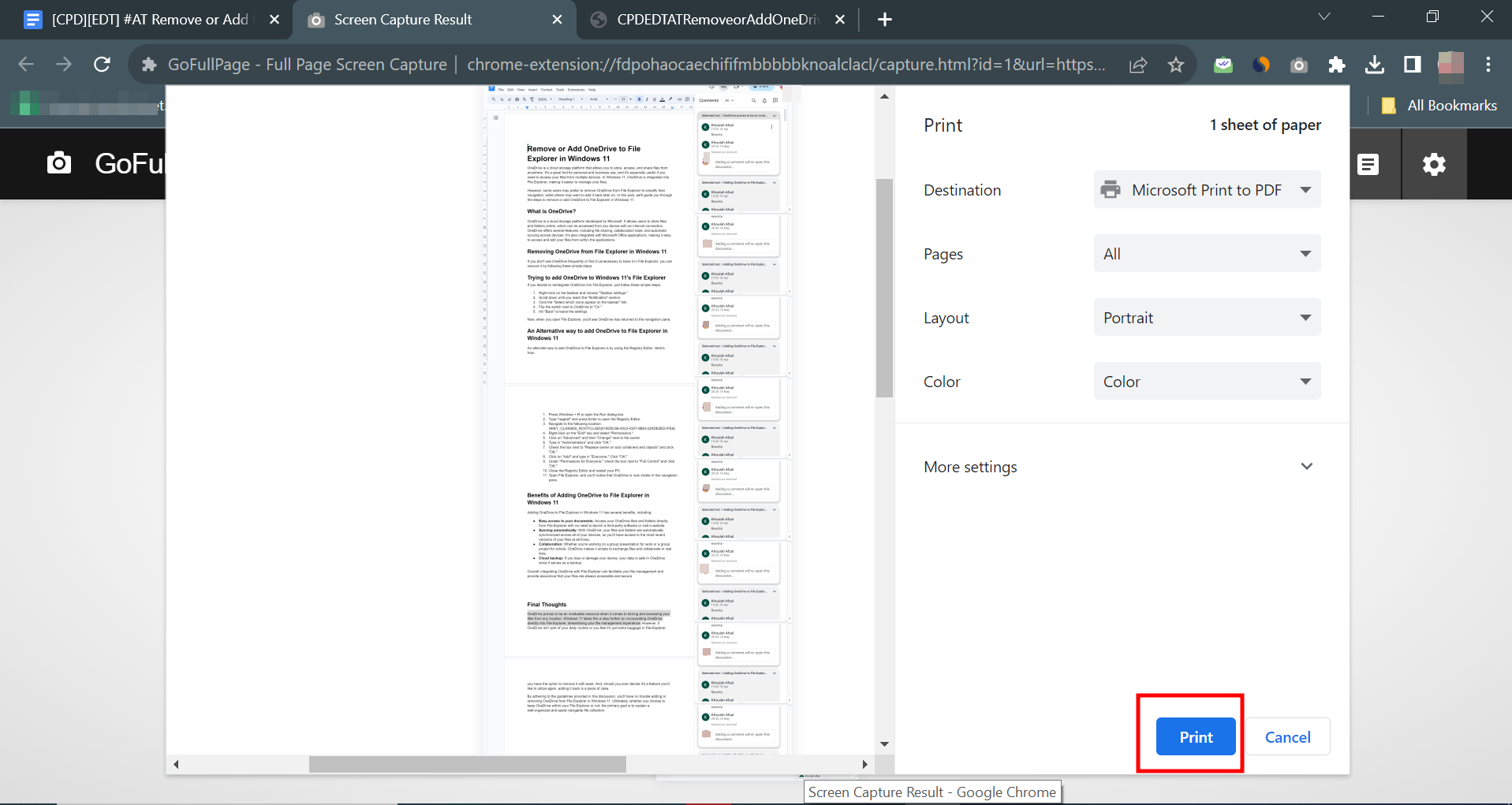Open the Destination dropdown
Screen dimensions: 1512x805
[1207, 190]
